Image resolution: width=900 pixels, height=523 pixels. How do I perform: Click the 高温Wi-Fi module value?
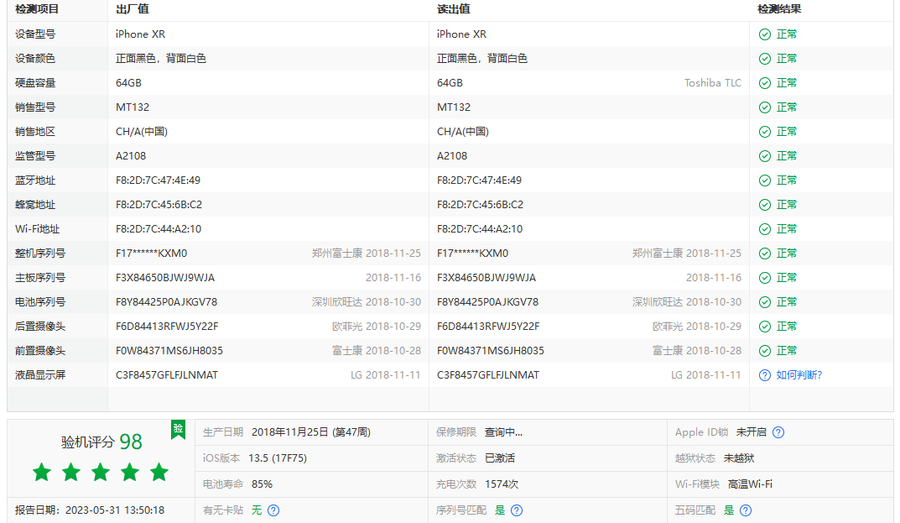[750, 485]
